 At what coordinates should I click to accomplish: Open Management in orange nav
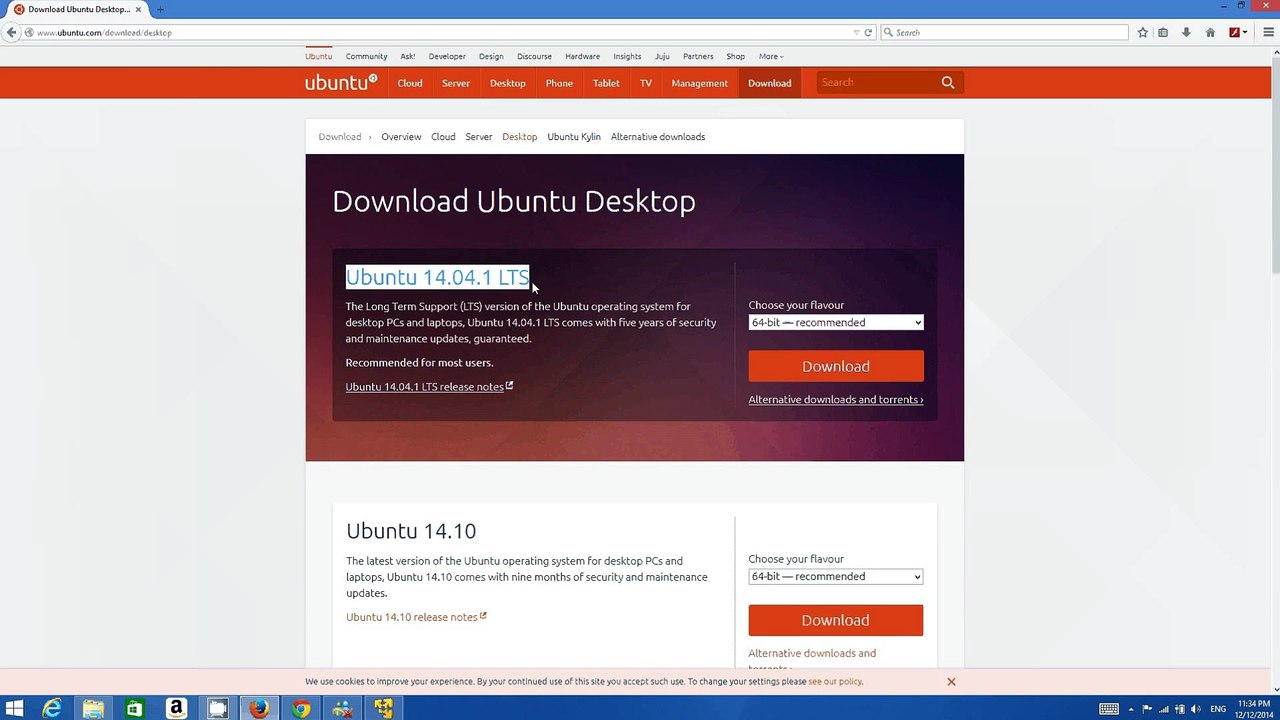(700, 83)
